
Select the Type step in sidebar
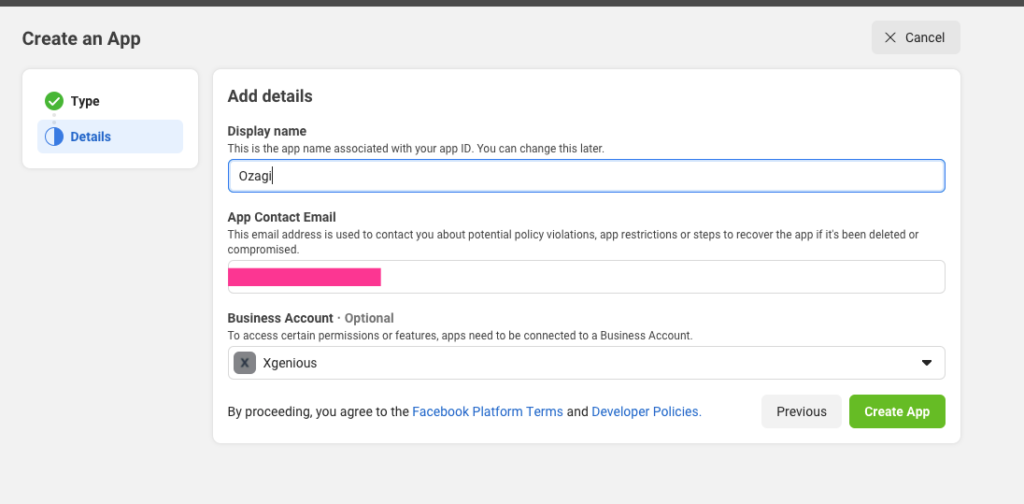pyautogui.click(x=110, y=101)
